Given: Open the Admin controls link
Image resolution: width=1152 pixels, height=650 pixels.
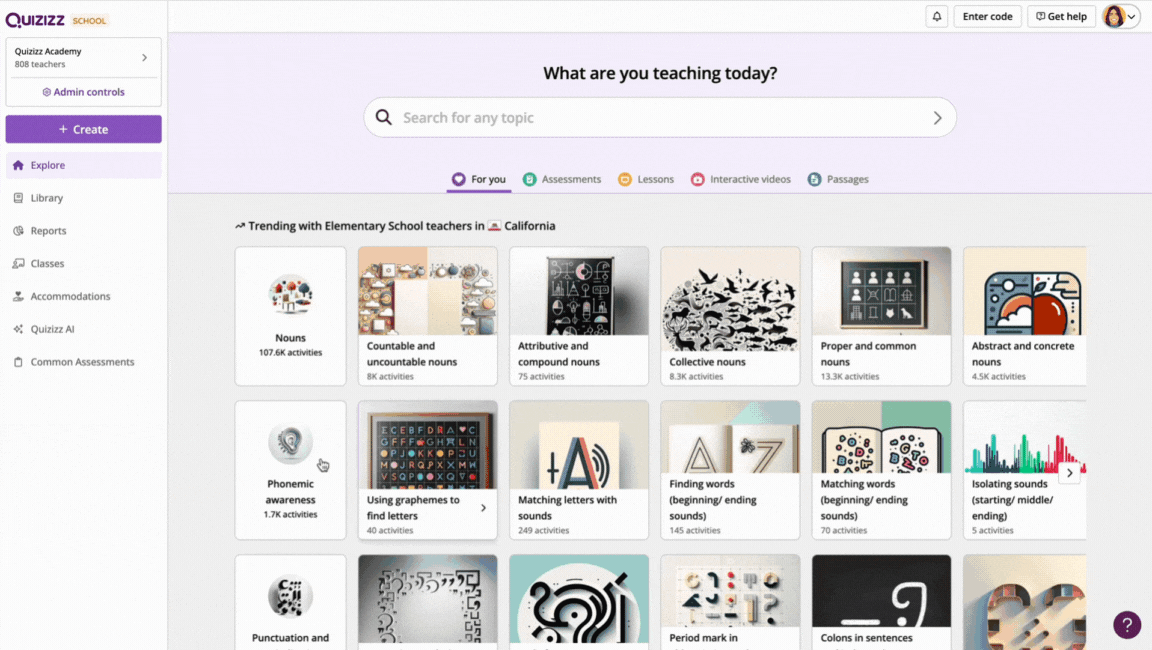Looking at the screenshot, I should pos(83,92).
